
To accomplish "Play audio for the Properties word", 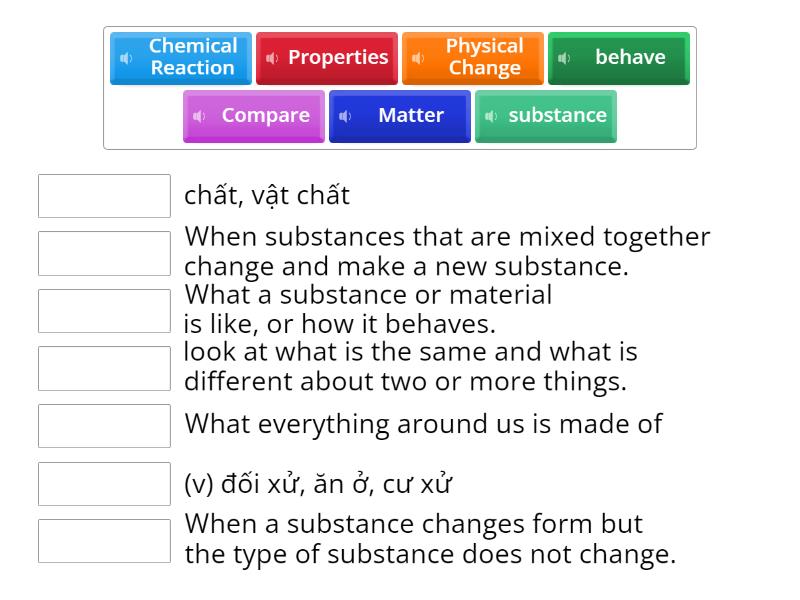I will pos(270,58).
